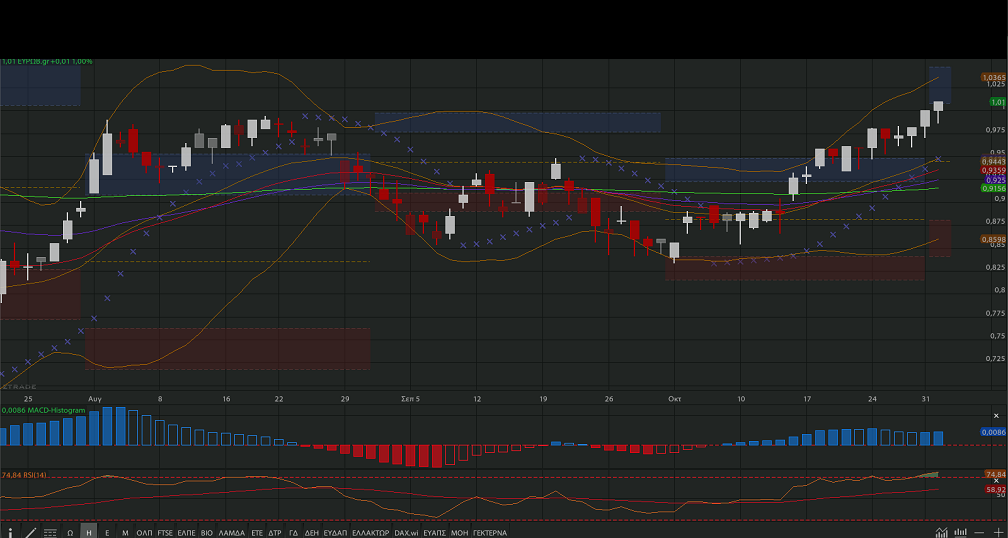
Task: Zoom out with the minus icon
Action: pyautogui.click(x=980, y=532)
